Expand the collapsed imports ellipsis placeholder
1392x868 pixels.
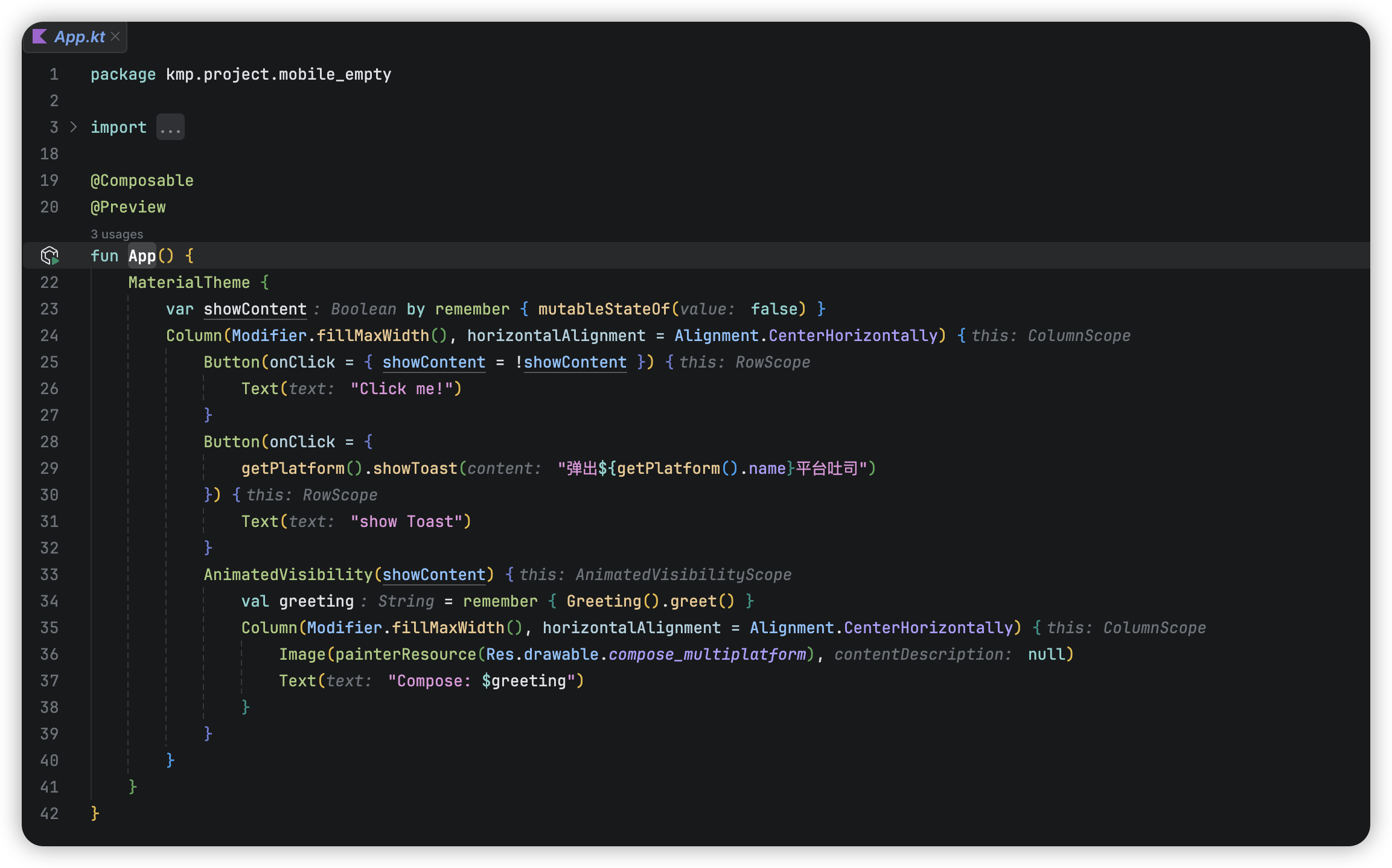click(170, 127)
